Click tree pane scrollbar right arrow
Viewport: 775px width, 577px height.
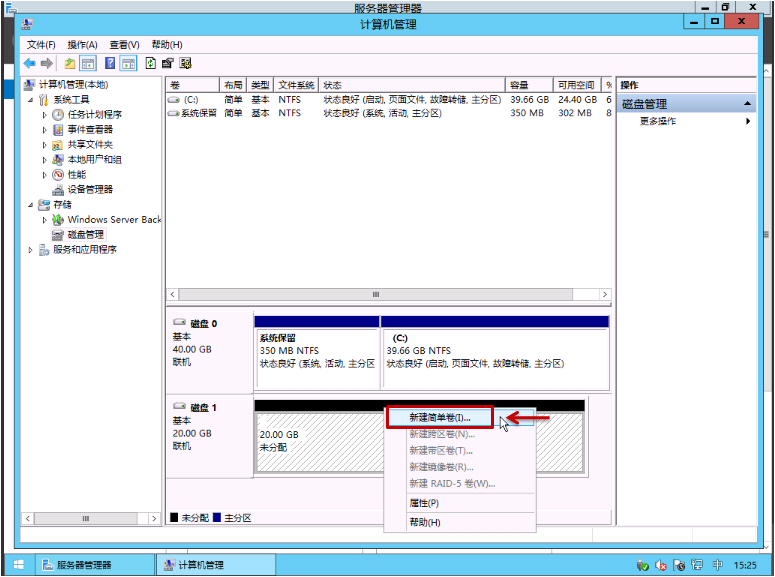point(154,518)
